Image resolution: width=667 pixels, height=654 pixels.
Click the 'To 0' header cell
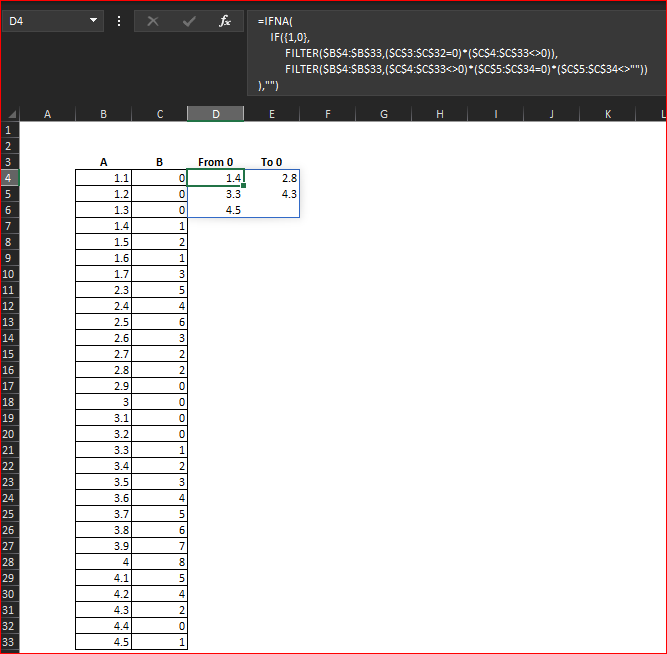272,162
